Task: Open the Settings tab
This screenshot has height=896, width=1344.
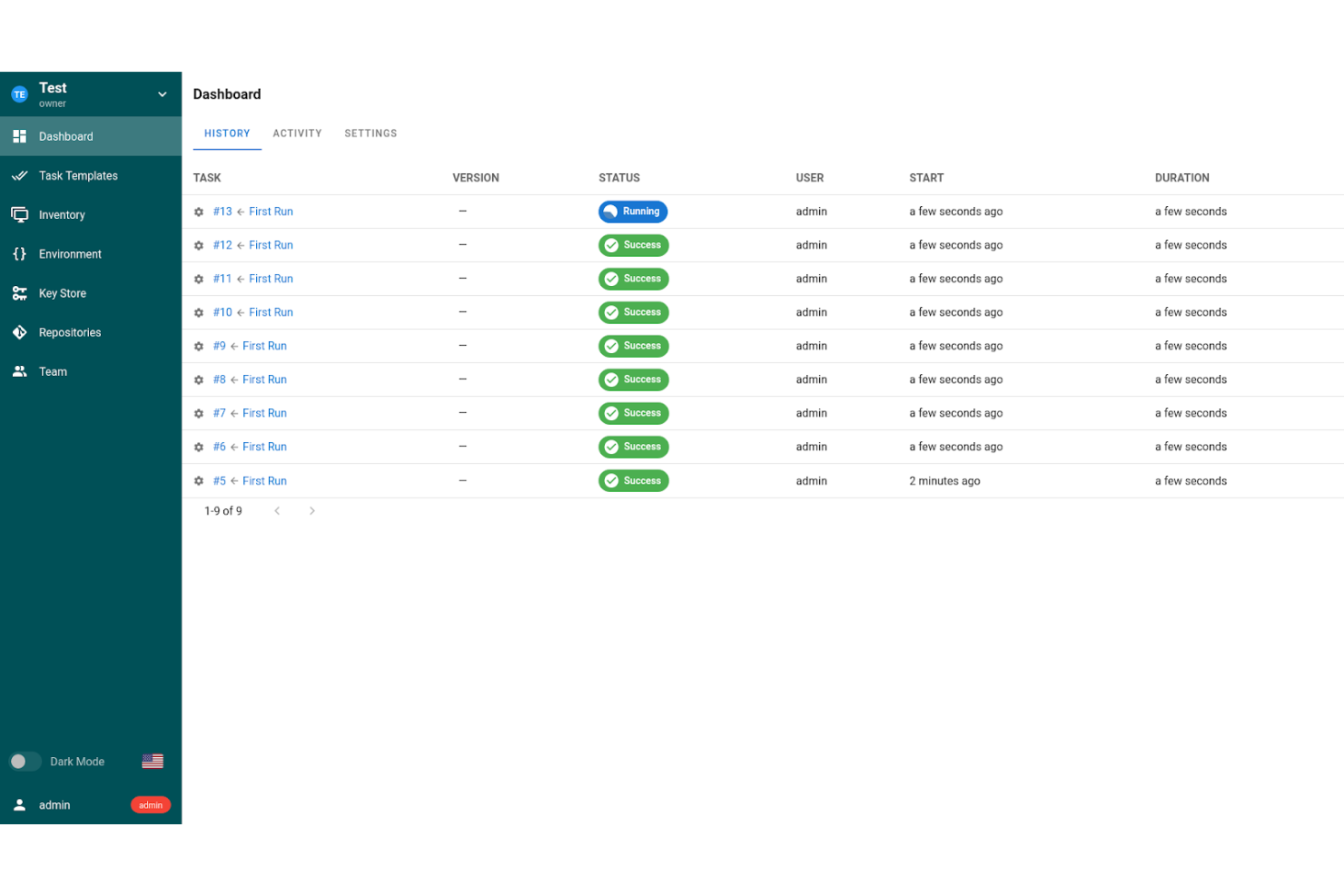Action: pos(371,133)
